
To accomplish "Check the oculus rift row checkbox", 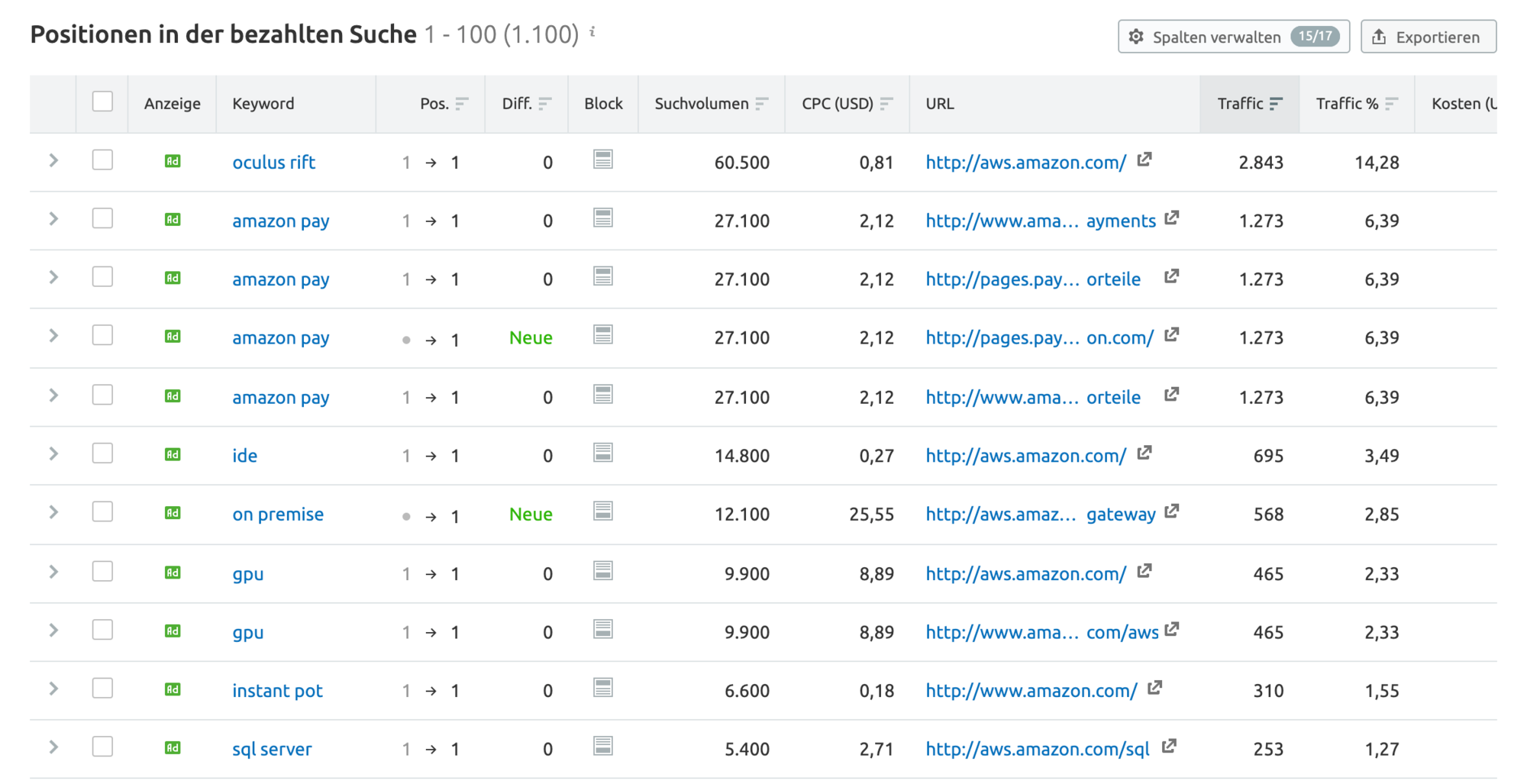I will [102, 160].
